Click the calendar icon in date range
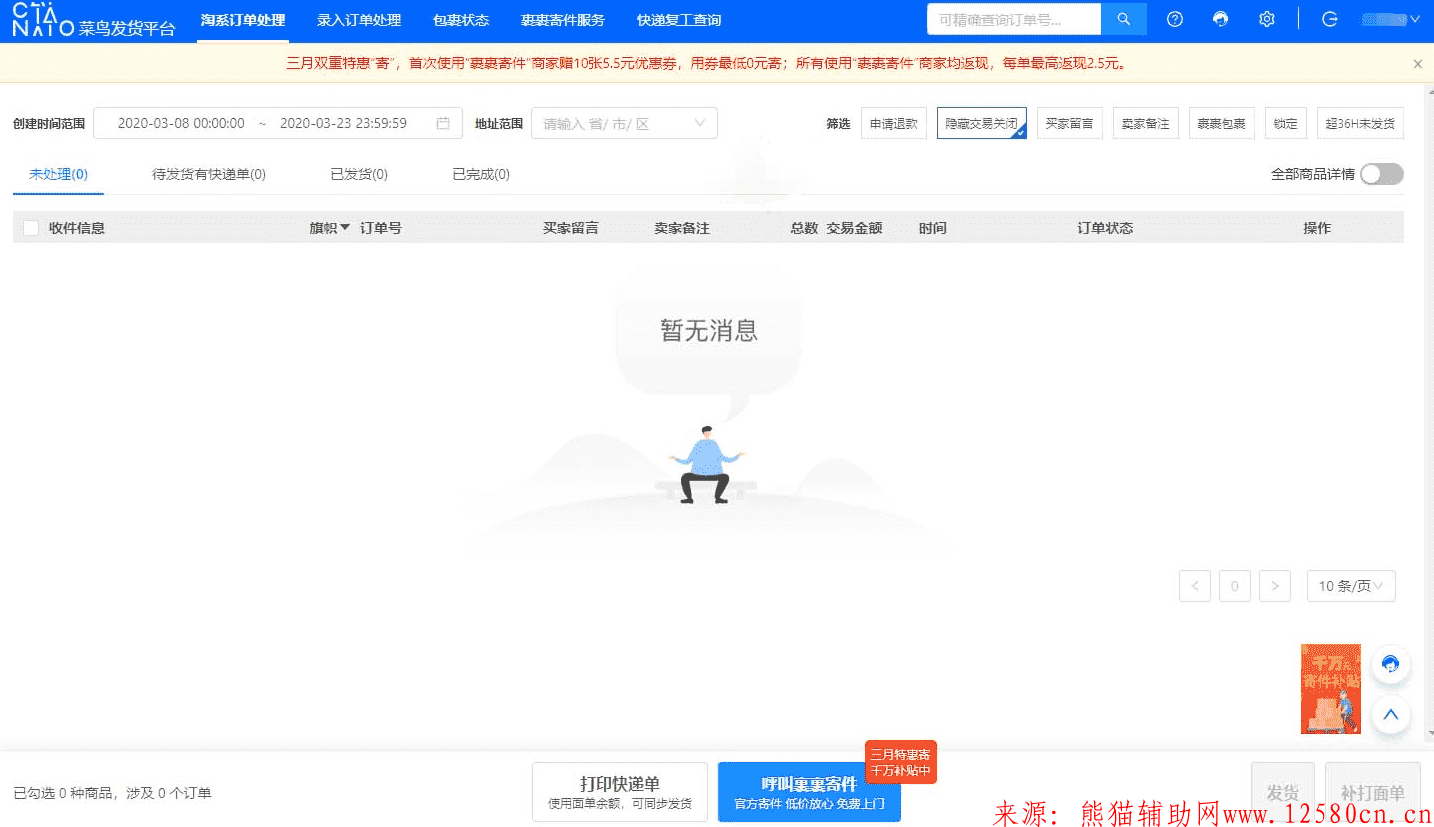The image size is (1434, 827). 443,123
